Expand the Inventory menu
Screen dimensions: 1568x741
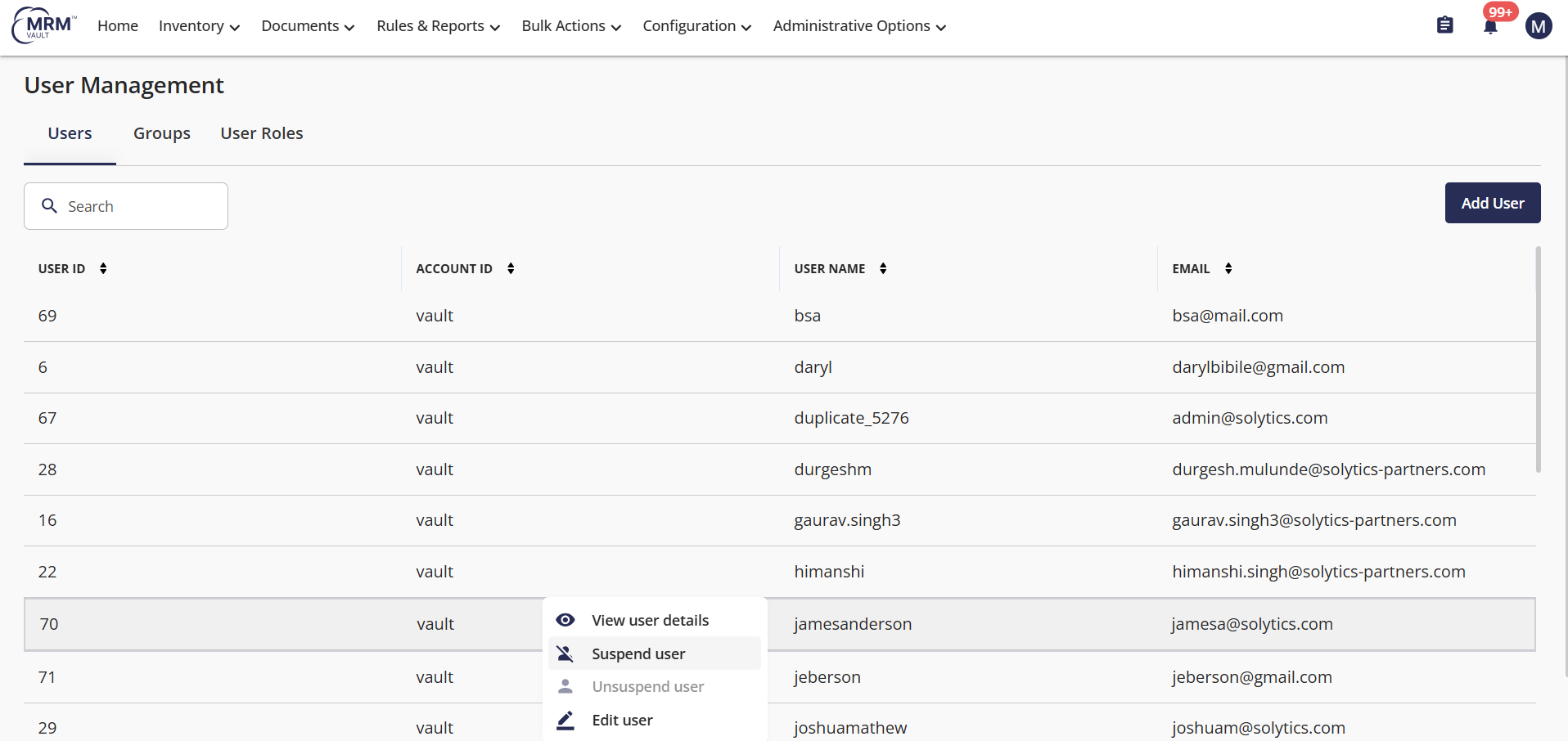point(199,26)
